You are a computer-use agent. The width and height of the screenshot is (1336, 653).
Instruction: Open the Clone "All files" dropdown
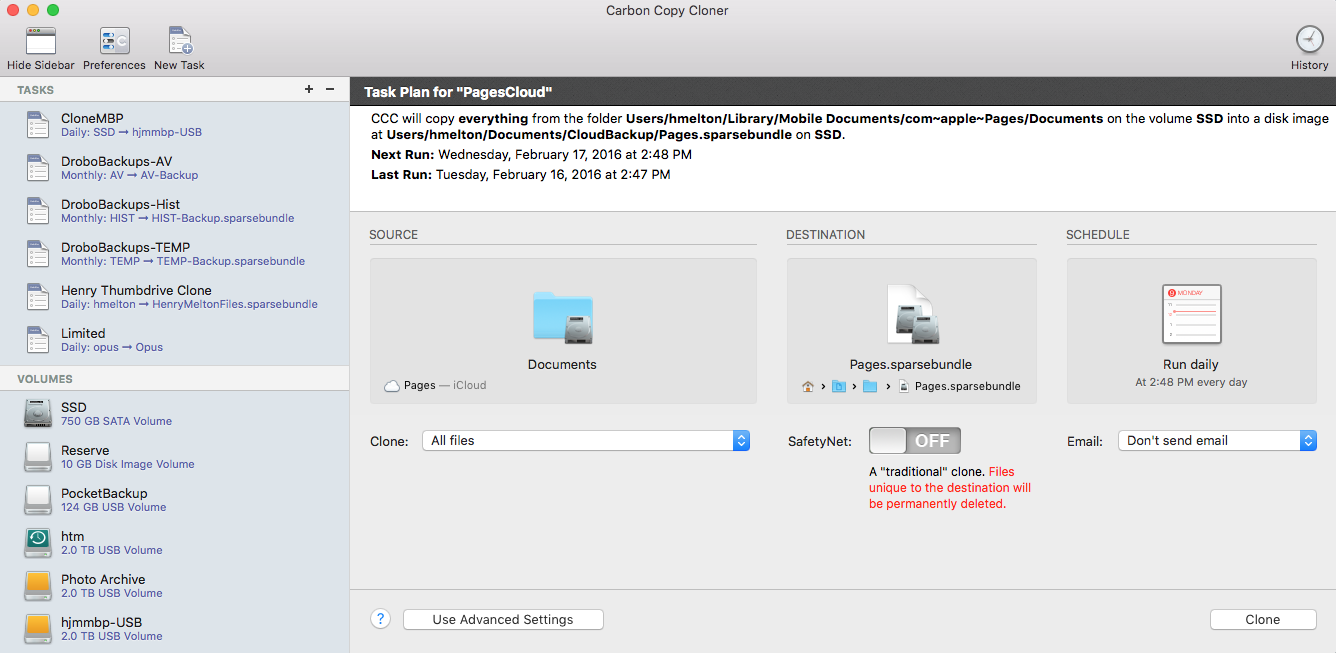[585, 441]
